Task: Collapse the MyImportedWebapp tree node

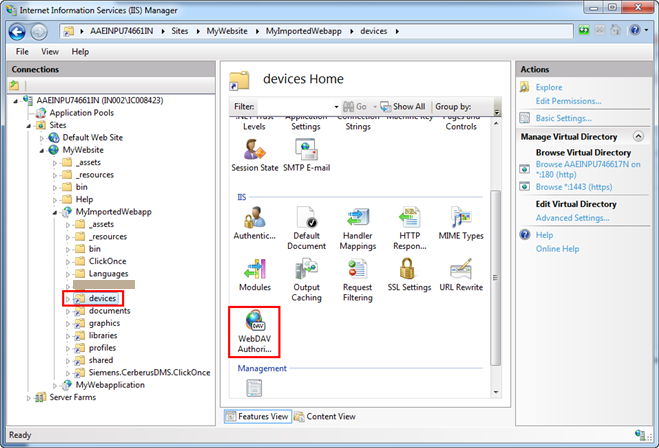Action: click(55, 212)
